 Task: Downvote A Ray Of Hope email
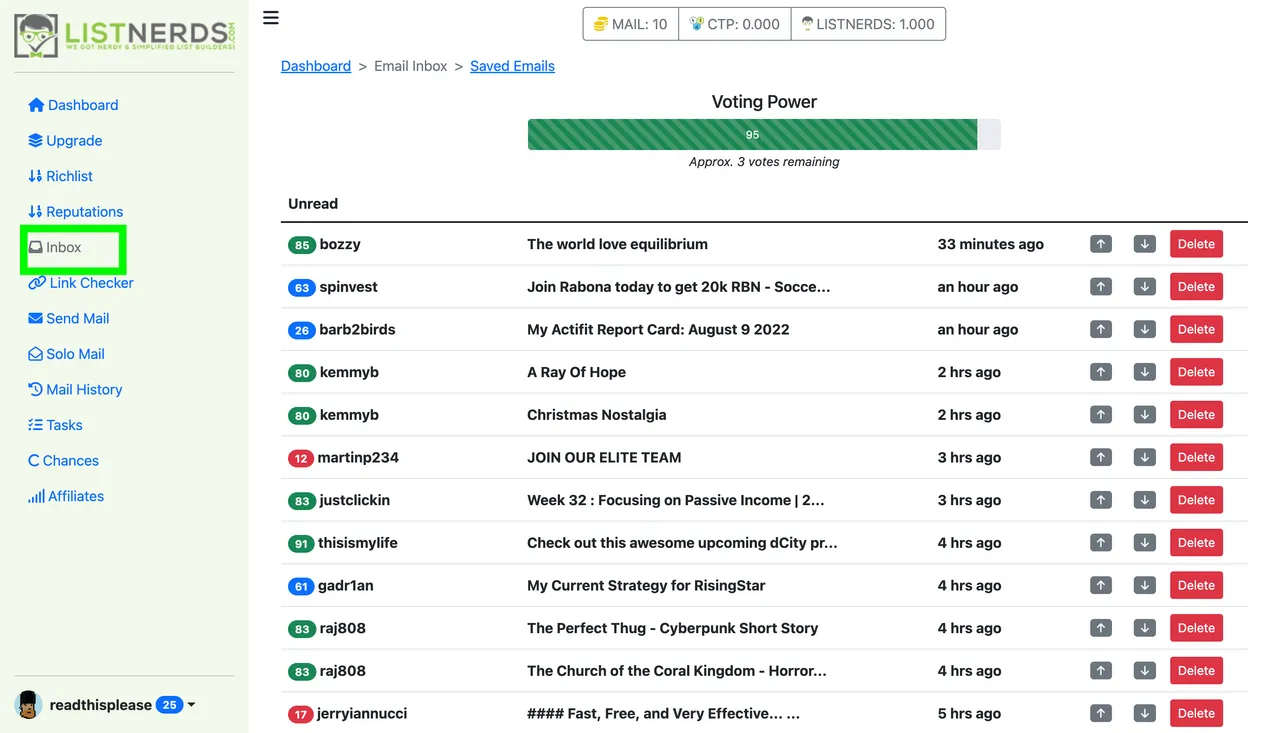1145,372
